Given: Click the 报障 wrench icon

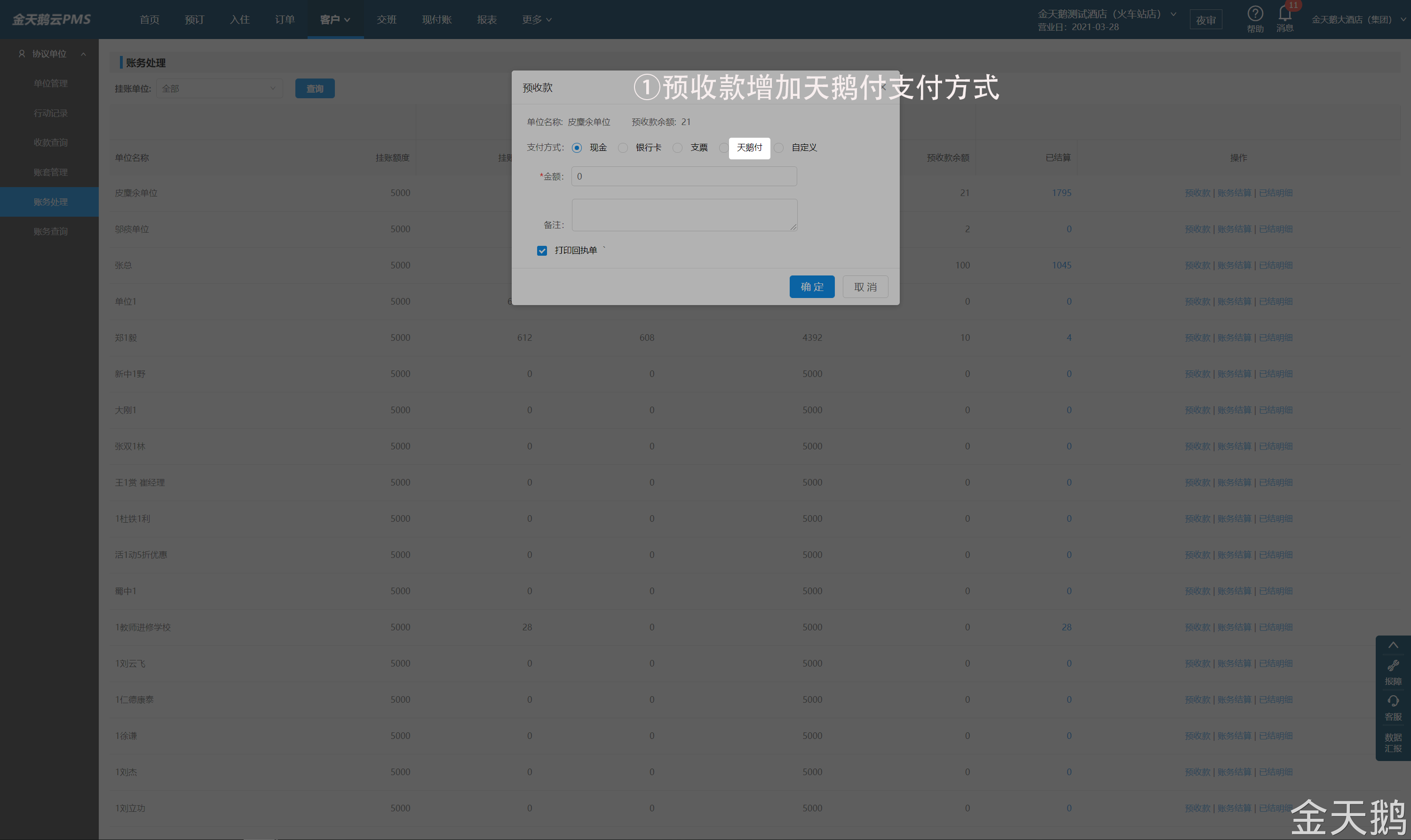Looking at the screenshot, I should pos(1393,666).
